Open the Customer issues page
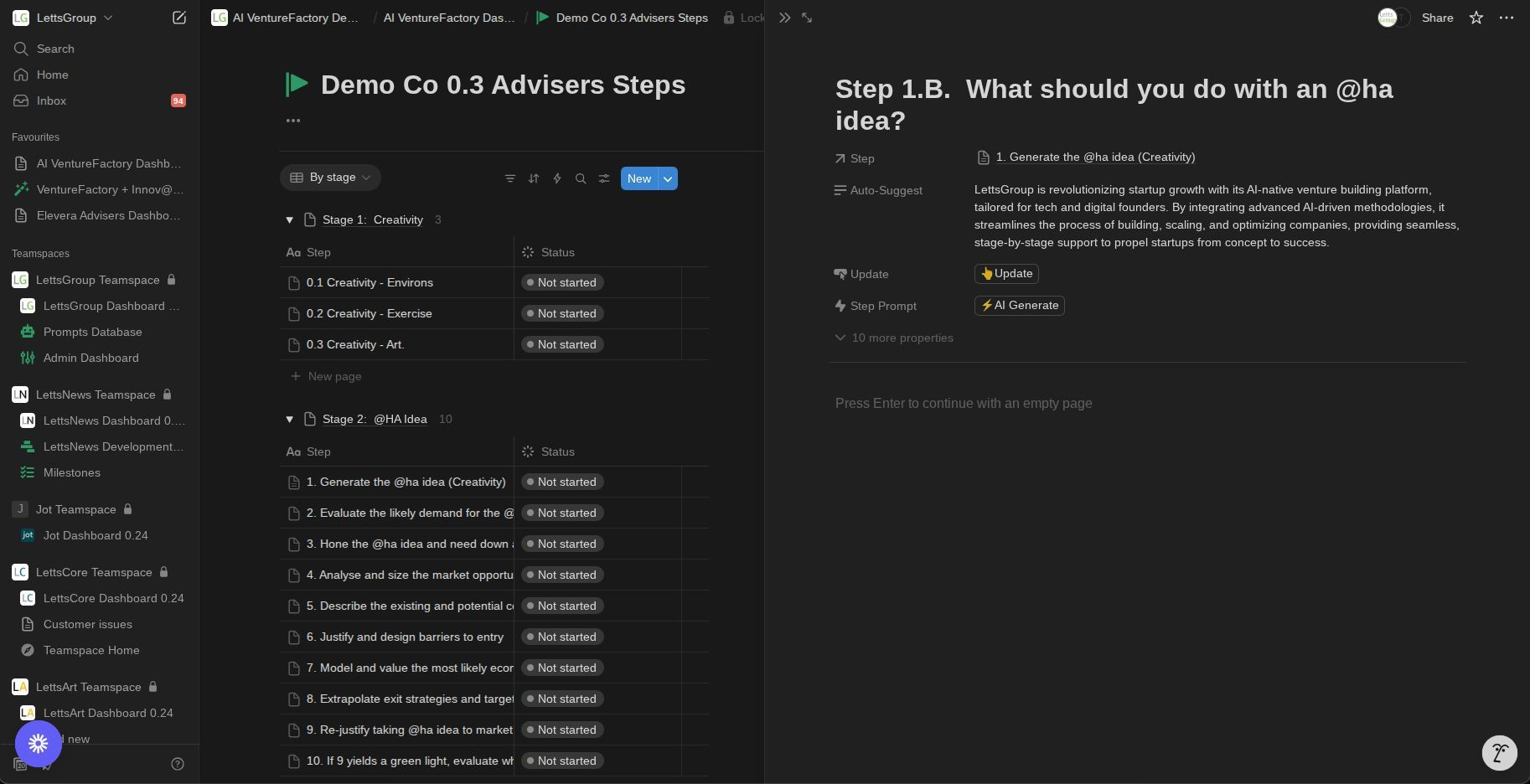This screenshot has height=784, width=1530. [100, 624]
